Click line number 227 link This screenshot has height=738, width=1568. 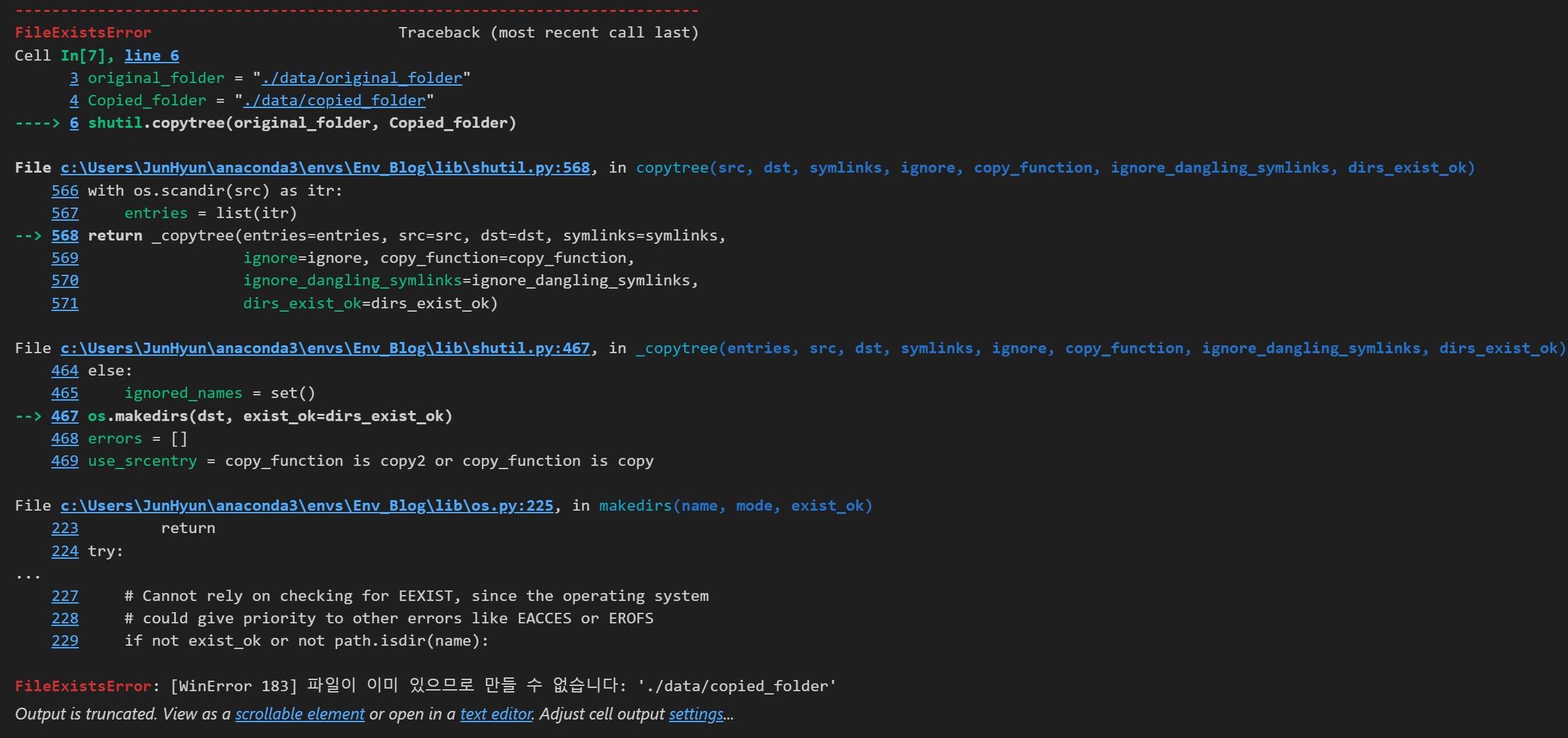[x=65, y=596]
